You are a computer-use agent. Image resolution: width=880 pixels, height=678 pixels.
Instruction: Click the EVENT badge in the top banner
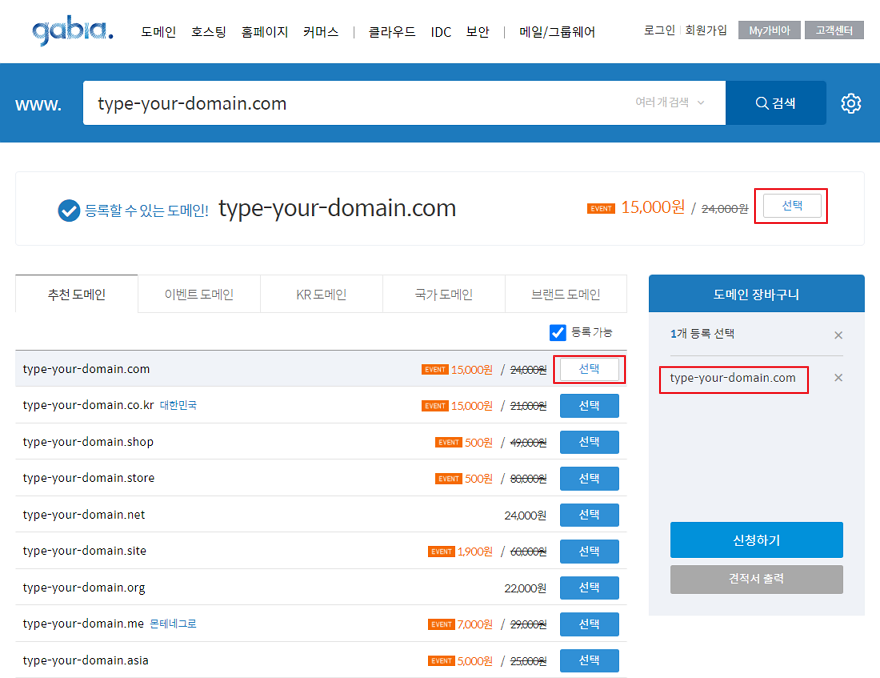click(601, 209)
